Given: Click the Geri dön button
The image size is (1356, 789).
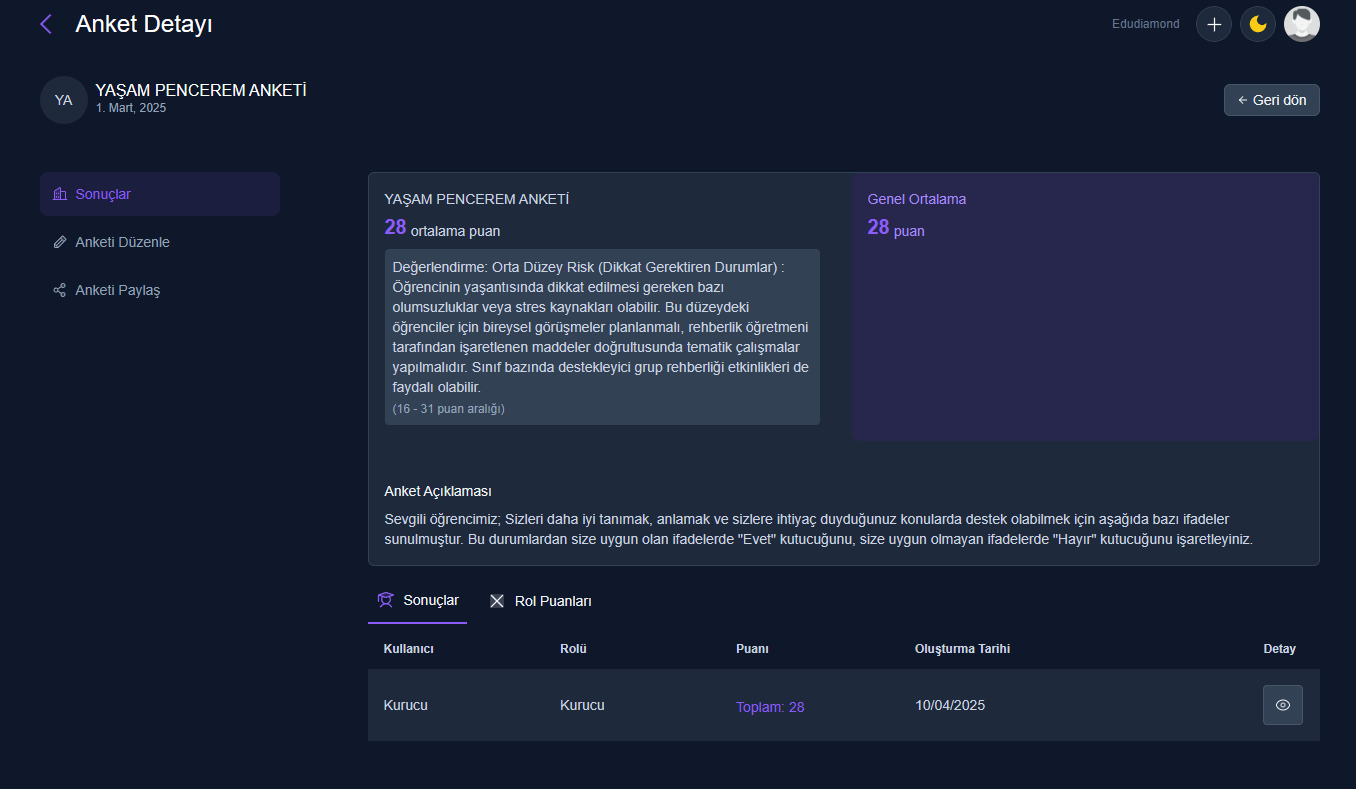Looking at the screenshot, I should pos(1272,100).
